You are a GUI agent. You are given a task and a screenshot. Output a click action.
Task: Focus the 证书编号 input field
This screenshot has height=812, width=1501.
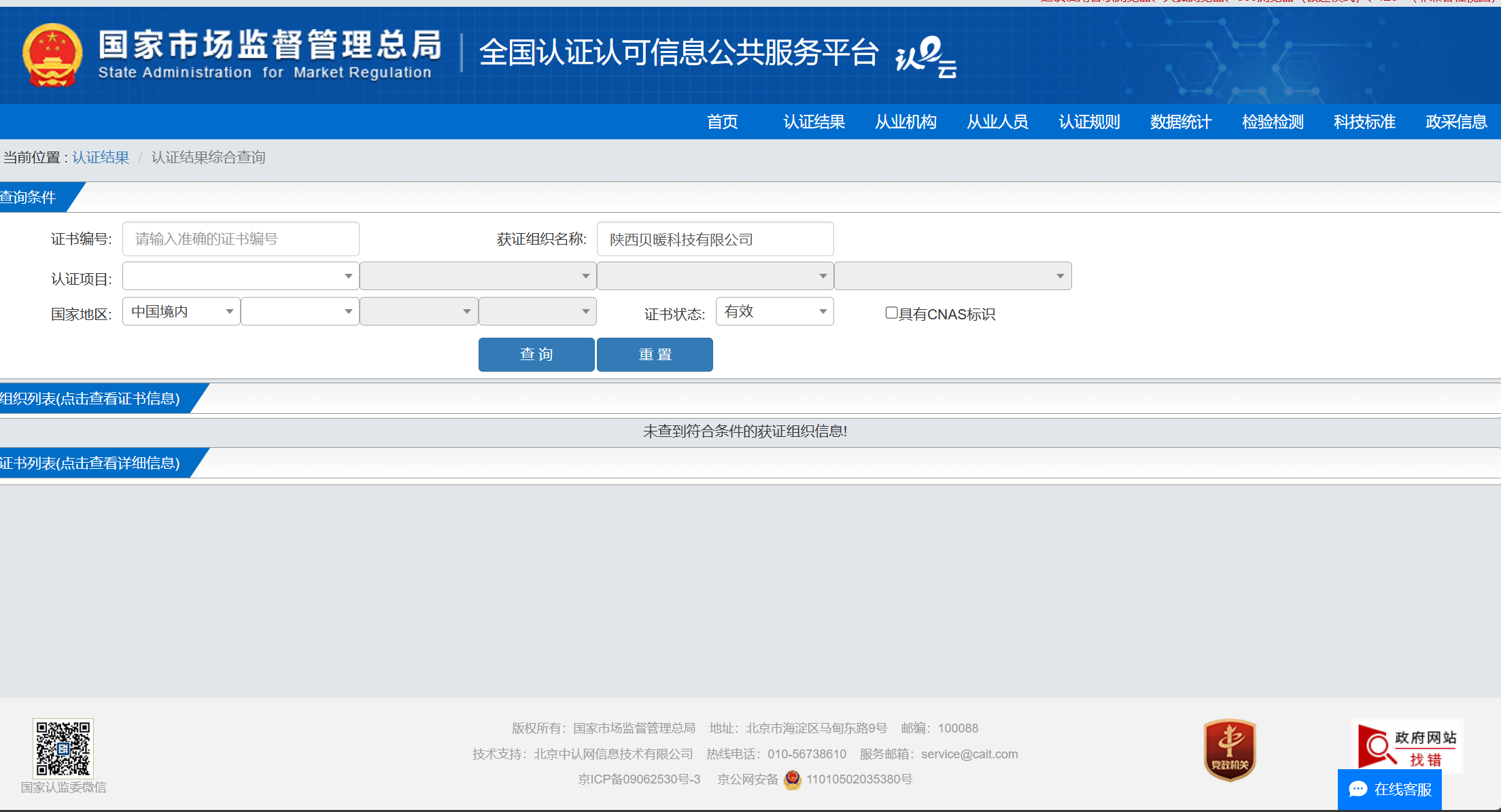pos(241,239)
